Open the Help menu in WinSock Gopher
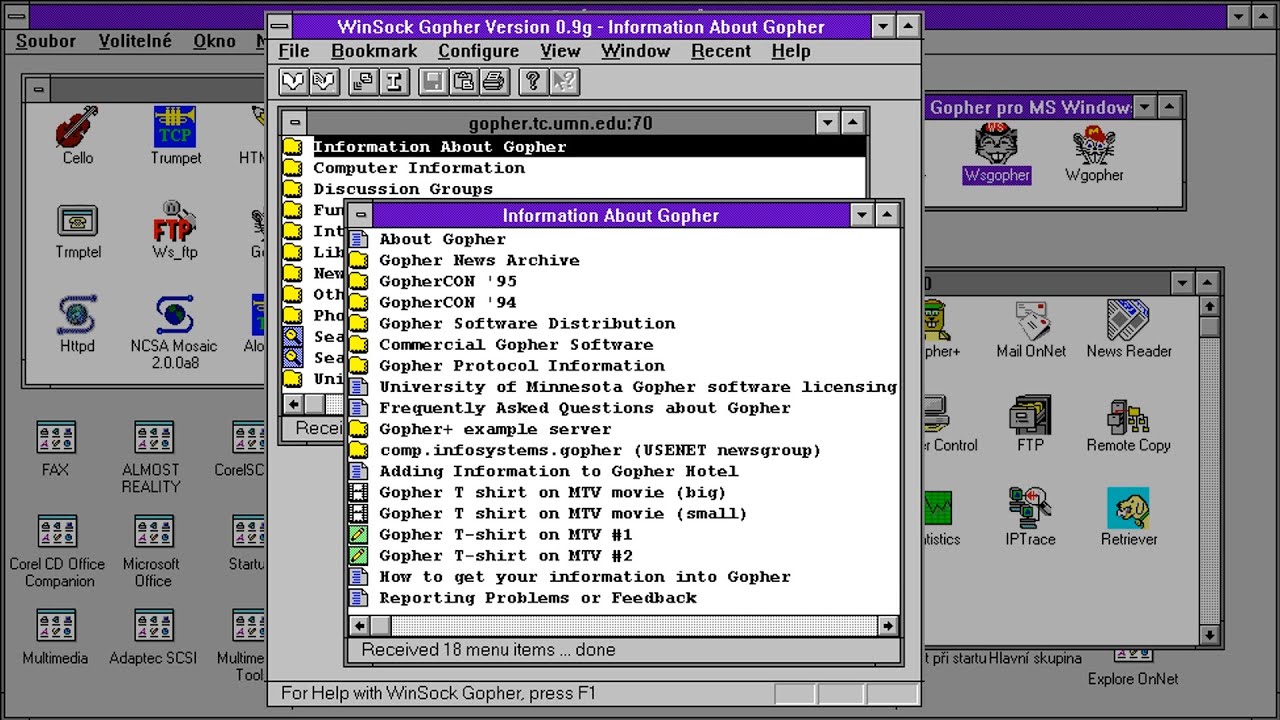The height and width of the screenshot is (720, 1280). (790, 51)
